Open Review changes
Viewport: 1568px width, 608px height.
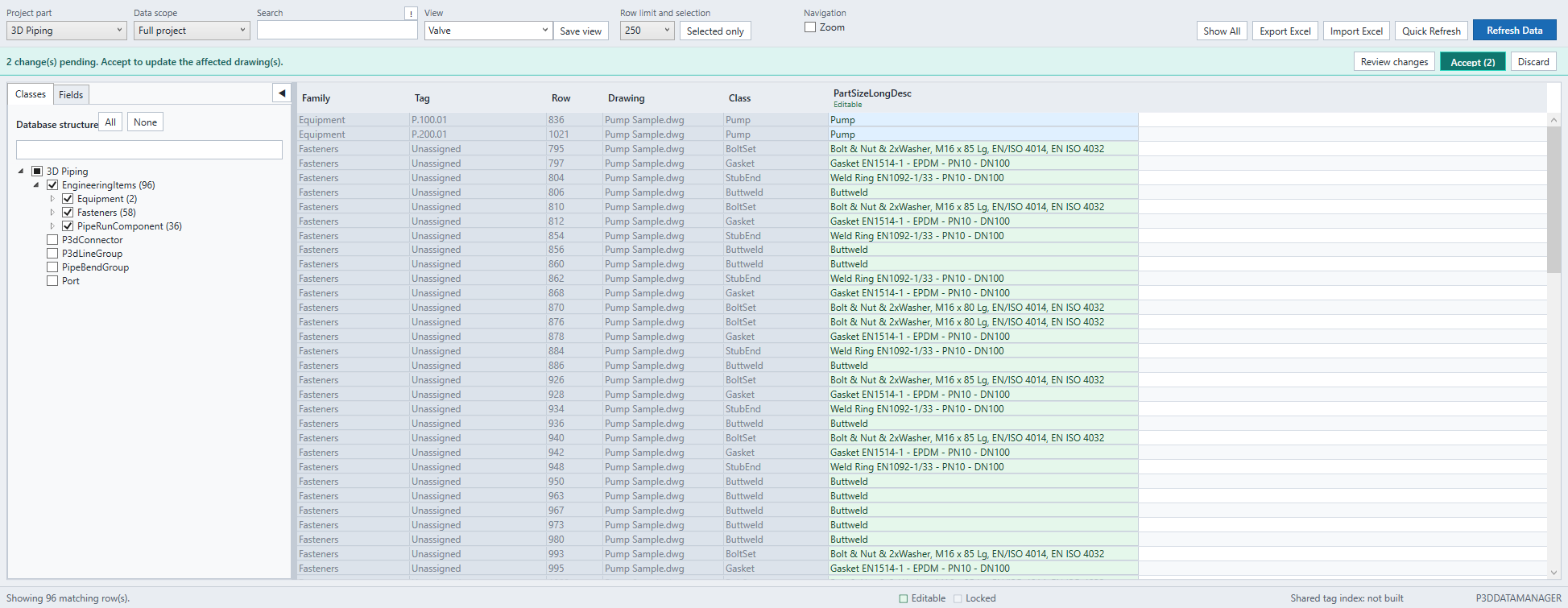[x=1394, y=62]
